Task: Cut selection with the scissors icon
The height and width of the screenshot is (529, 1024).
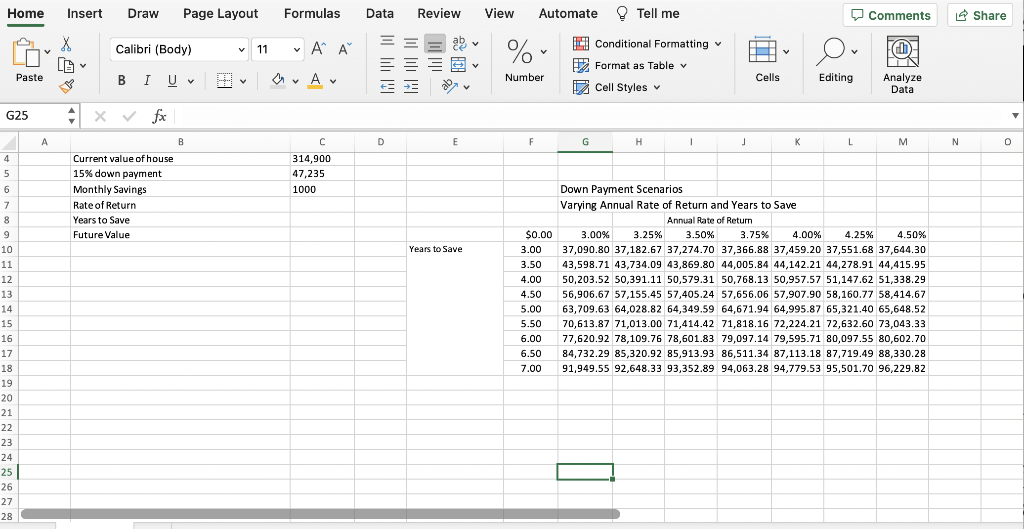Action: 66,44
